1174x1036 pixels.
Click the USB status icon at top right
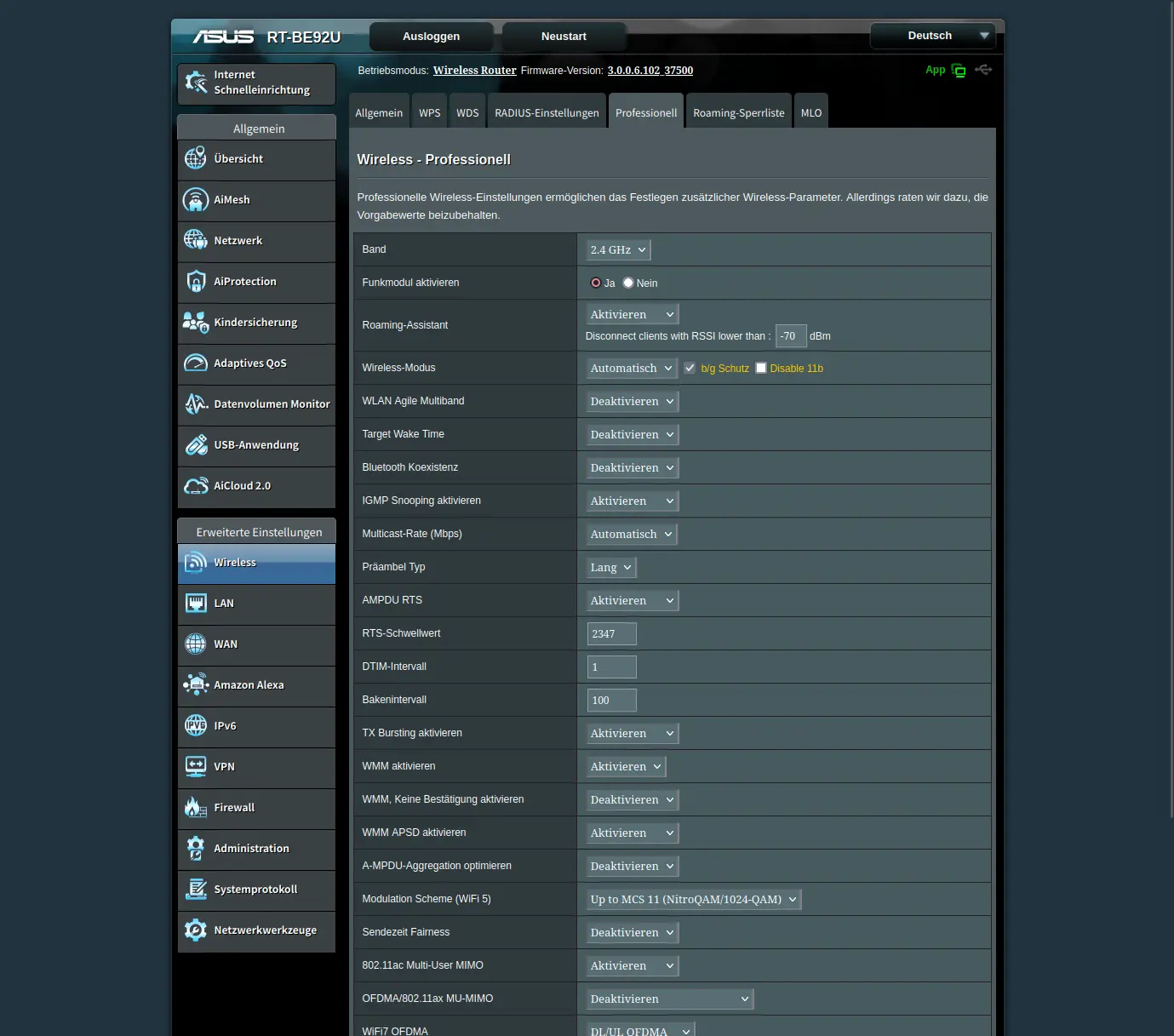pos(983,70)
